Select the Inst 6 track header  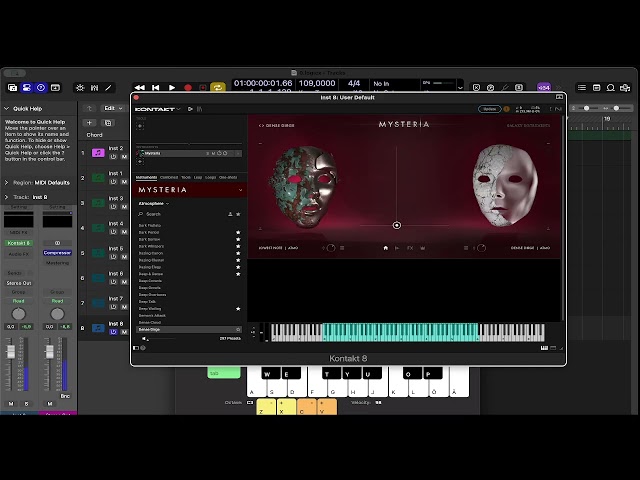tap(104, 278)
